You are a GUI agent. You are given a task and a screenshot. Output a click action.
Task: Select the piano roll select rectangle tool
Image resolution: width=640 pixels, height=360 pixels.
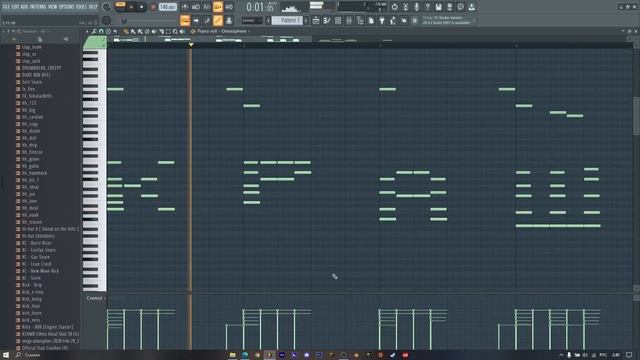click(x=168, y=31)
